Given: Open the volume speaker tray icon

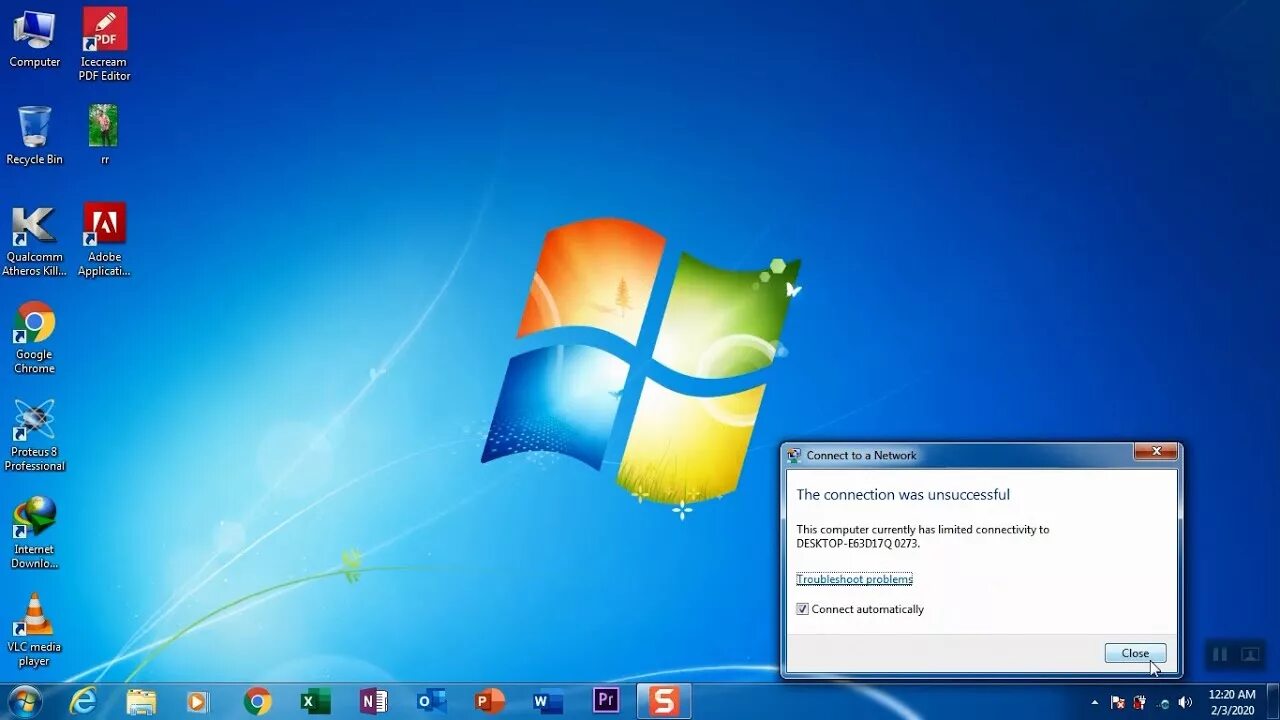Looking at the screenshot, I should (1185, 702).
